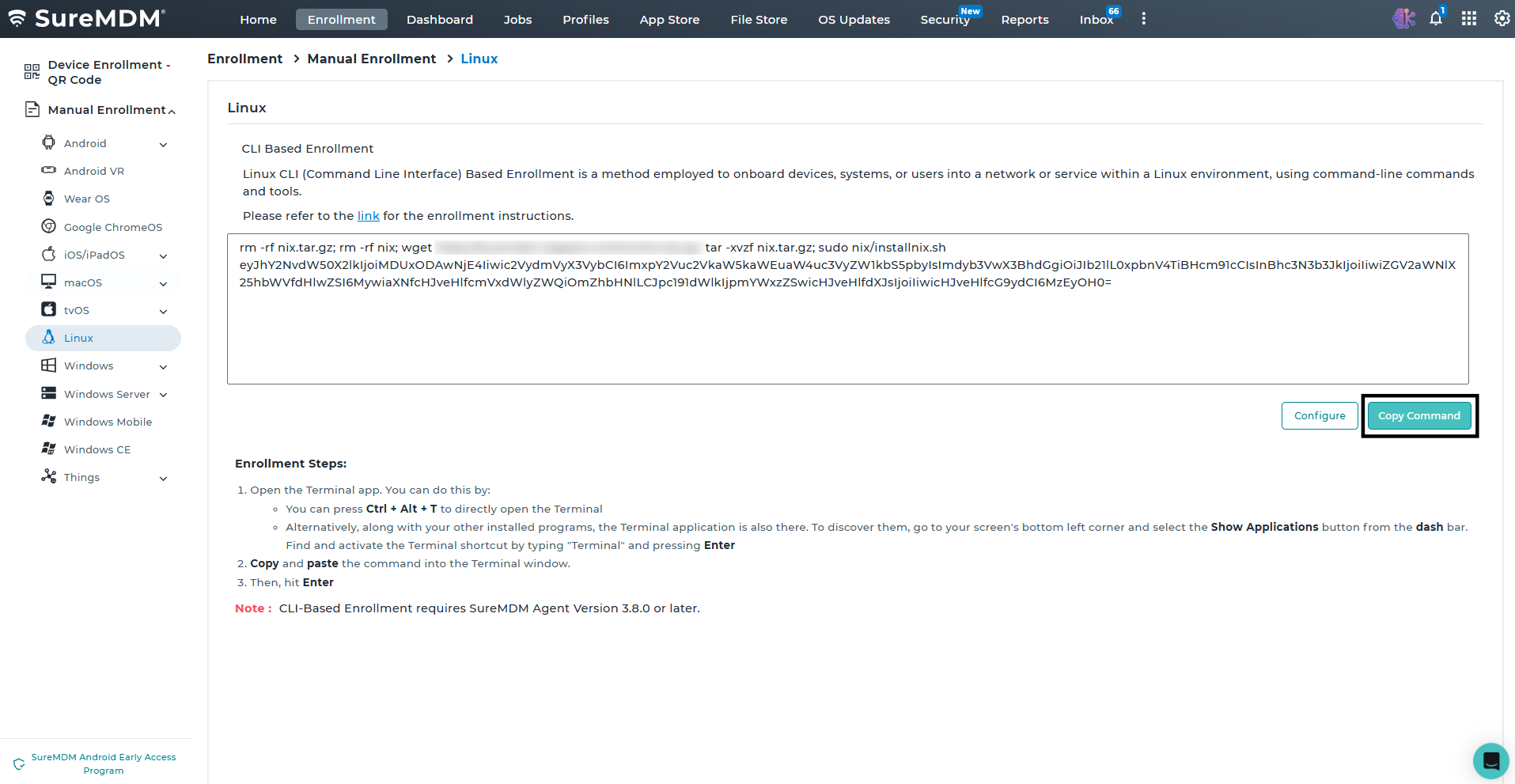This screenshot has width=1515, height=784.
Task: Click the Manual Enrollment document icon
Action: pos(32,109)
